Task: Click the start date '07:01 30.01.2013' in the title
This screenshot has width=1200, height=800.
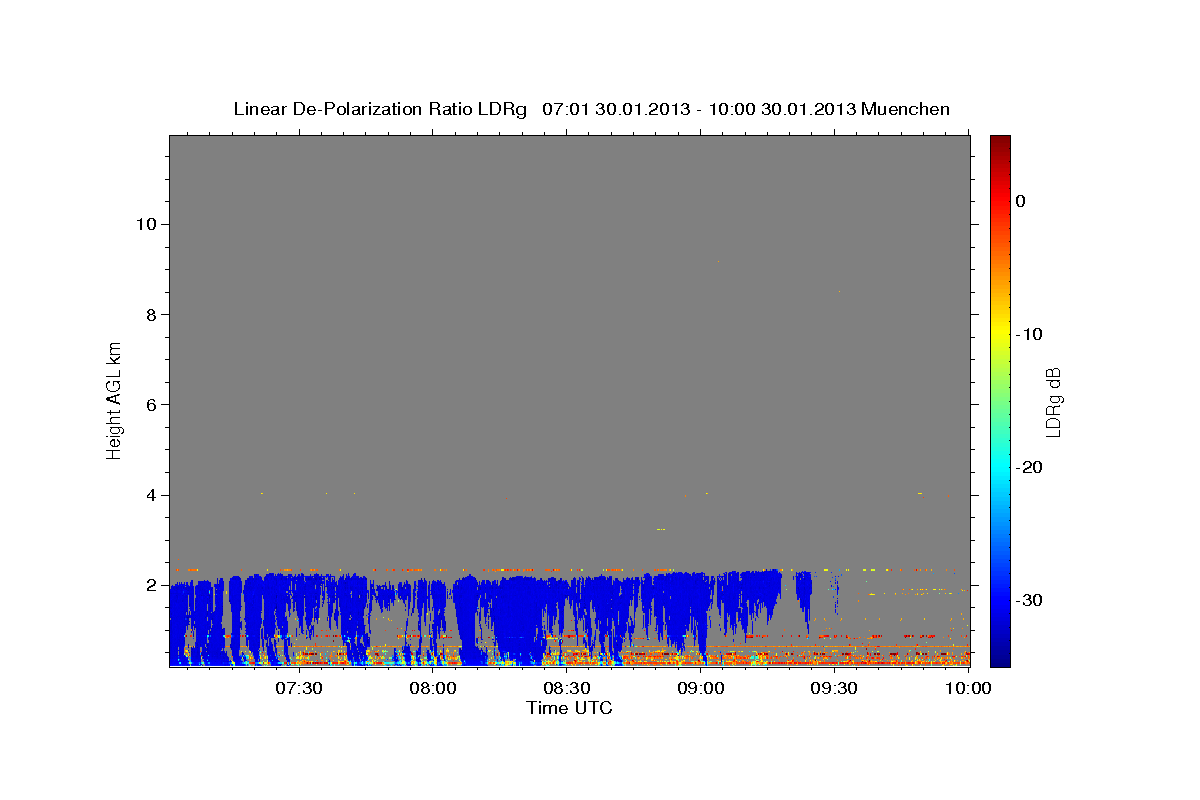Action: point(615,109)
